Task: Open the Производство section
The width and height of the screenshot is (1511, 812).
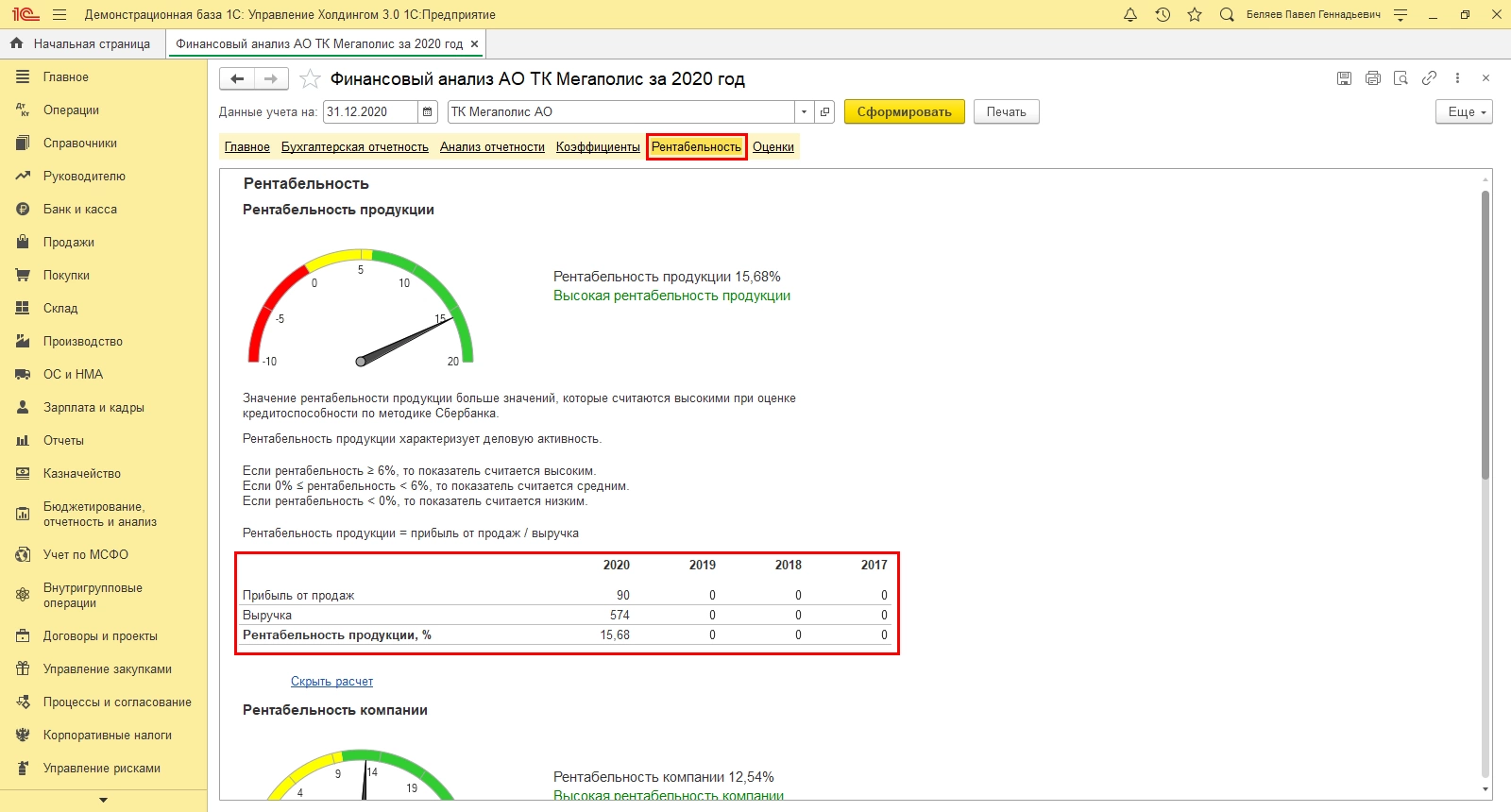Action: 104,342
